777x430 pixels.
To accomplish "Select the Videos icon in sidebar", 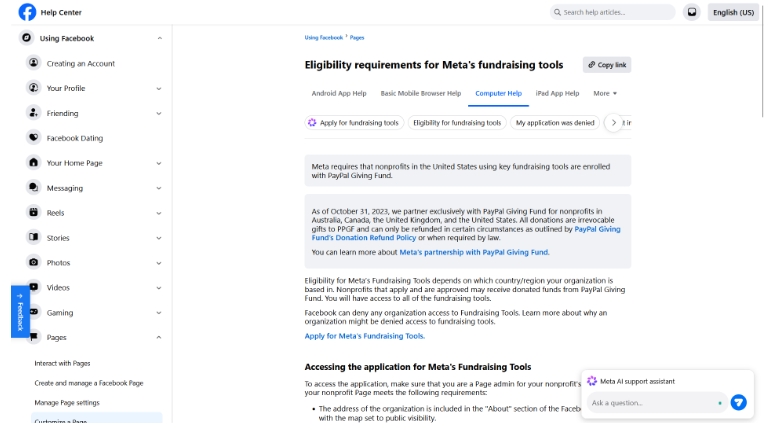I will pyautogui.click(x=33, y=287).
